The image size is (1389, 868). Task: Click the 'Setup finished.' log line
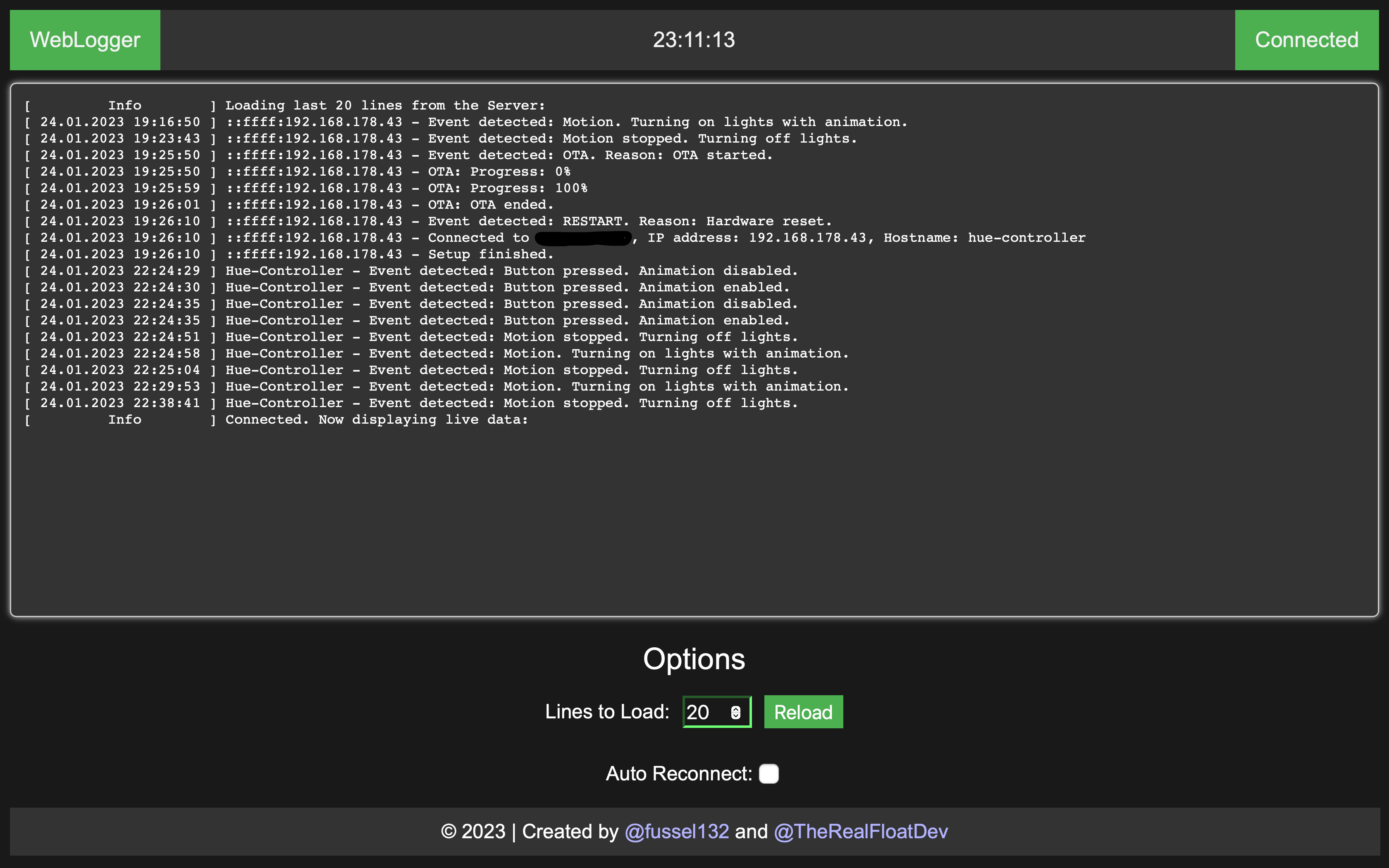[289, 254]
